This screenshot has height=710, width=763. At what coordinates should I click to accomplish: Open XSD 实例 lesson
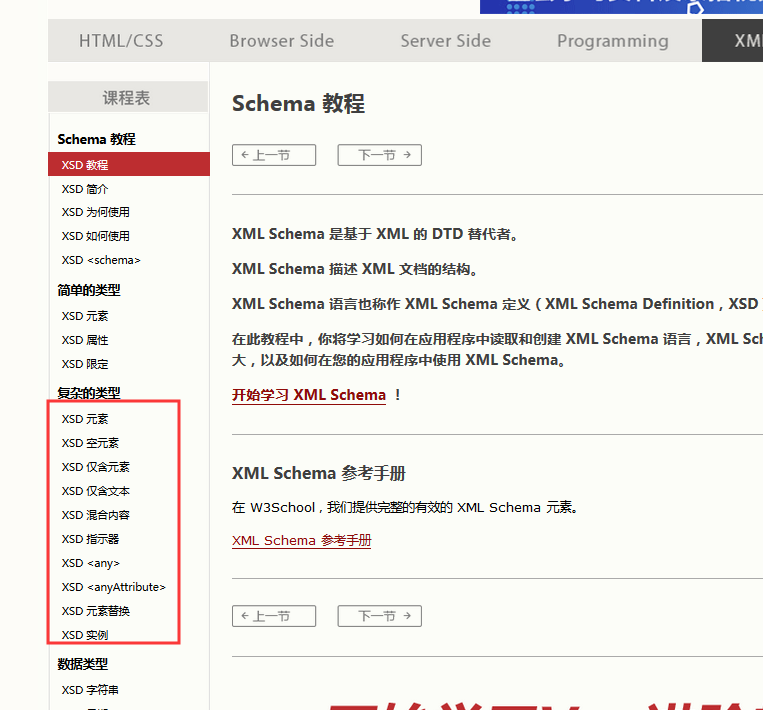coord(85,635)
